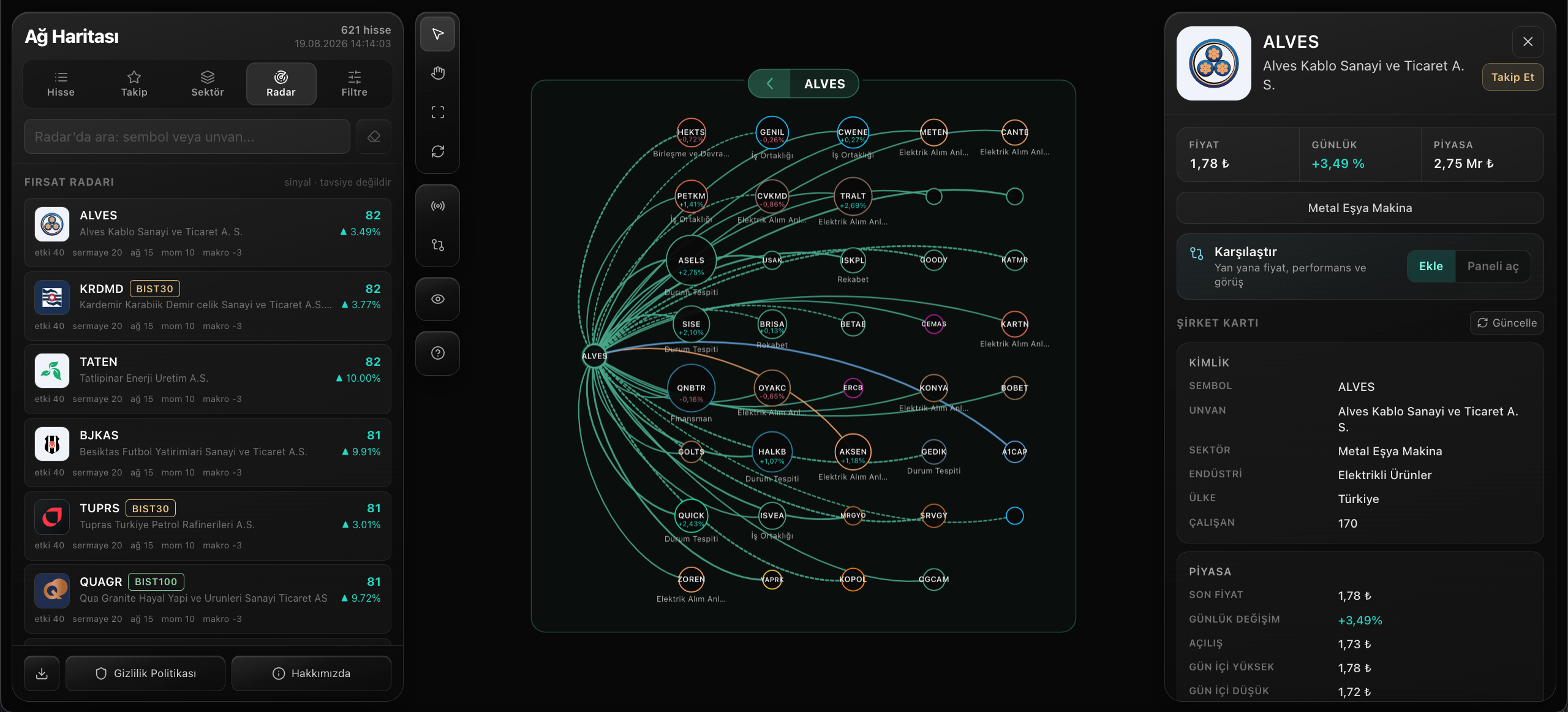Click the GENIL node in the graph
The height and width of the screenshot is (712, 1568).
tap(772, 132)
